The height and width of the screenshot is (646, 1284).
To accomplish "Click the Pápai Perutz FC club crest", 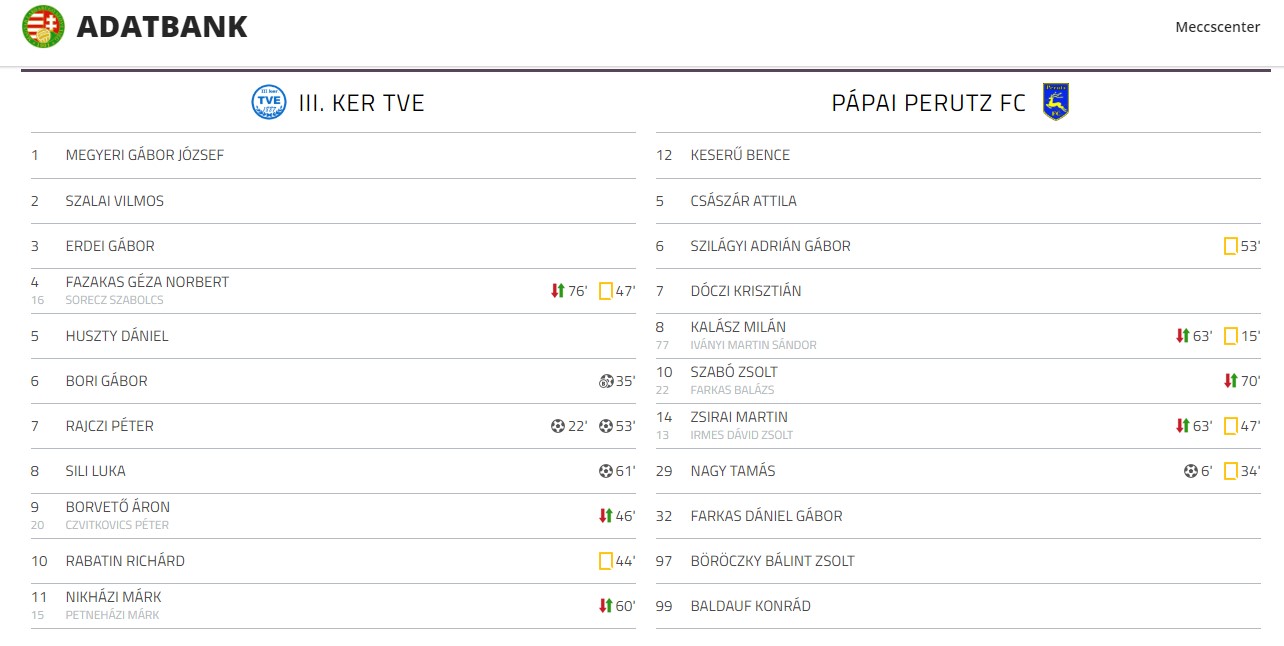I will click(x=1055, y=102).
